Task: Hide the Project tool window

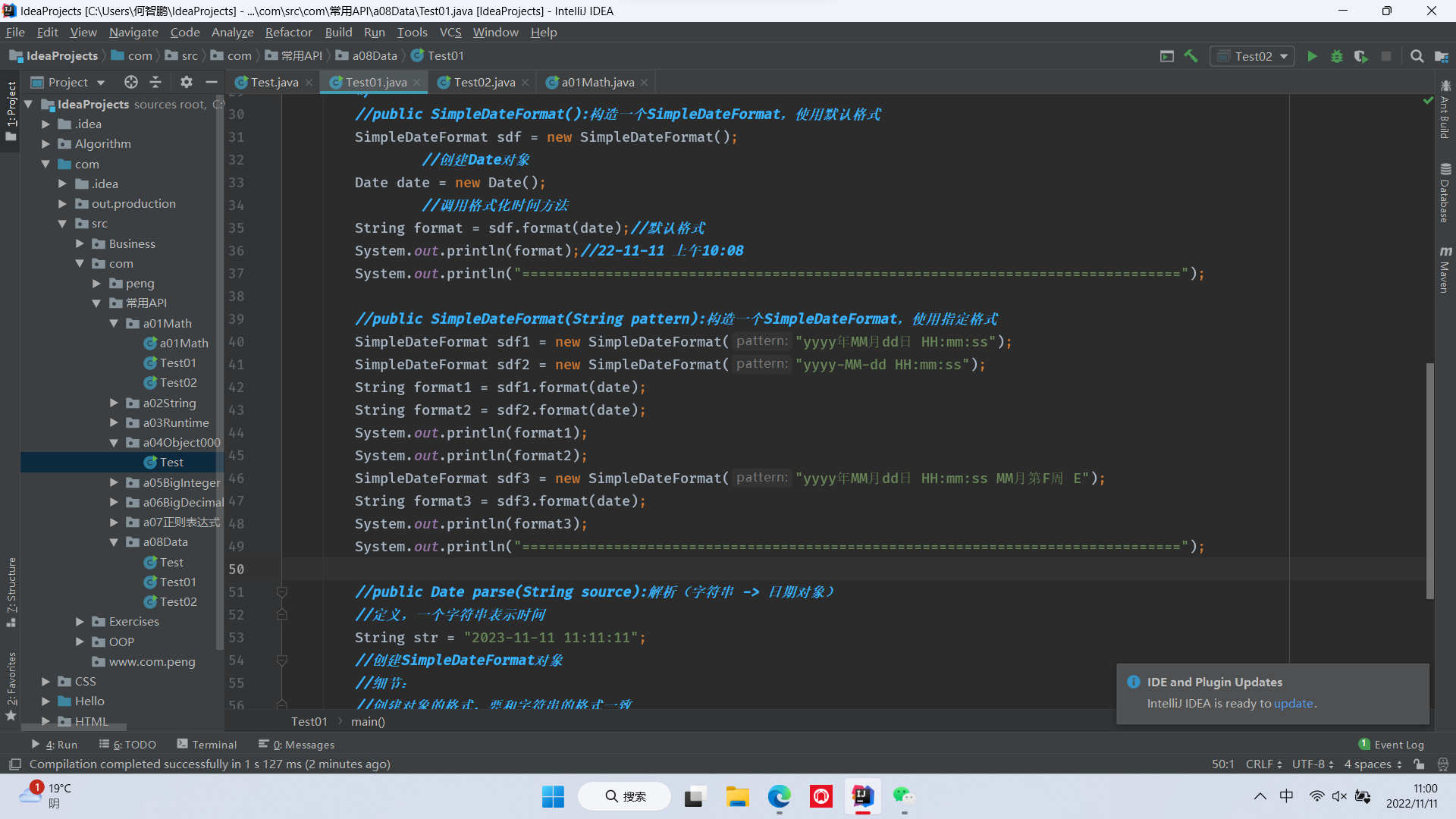Action: (212, 82)
